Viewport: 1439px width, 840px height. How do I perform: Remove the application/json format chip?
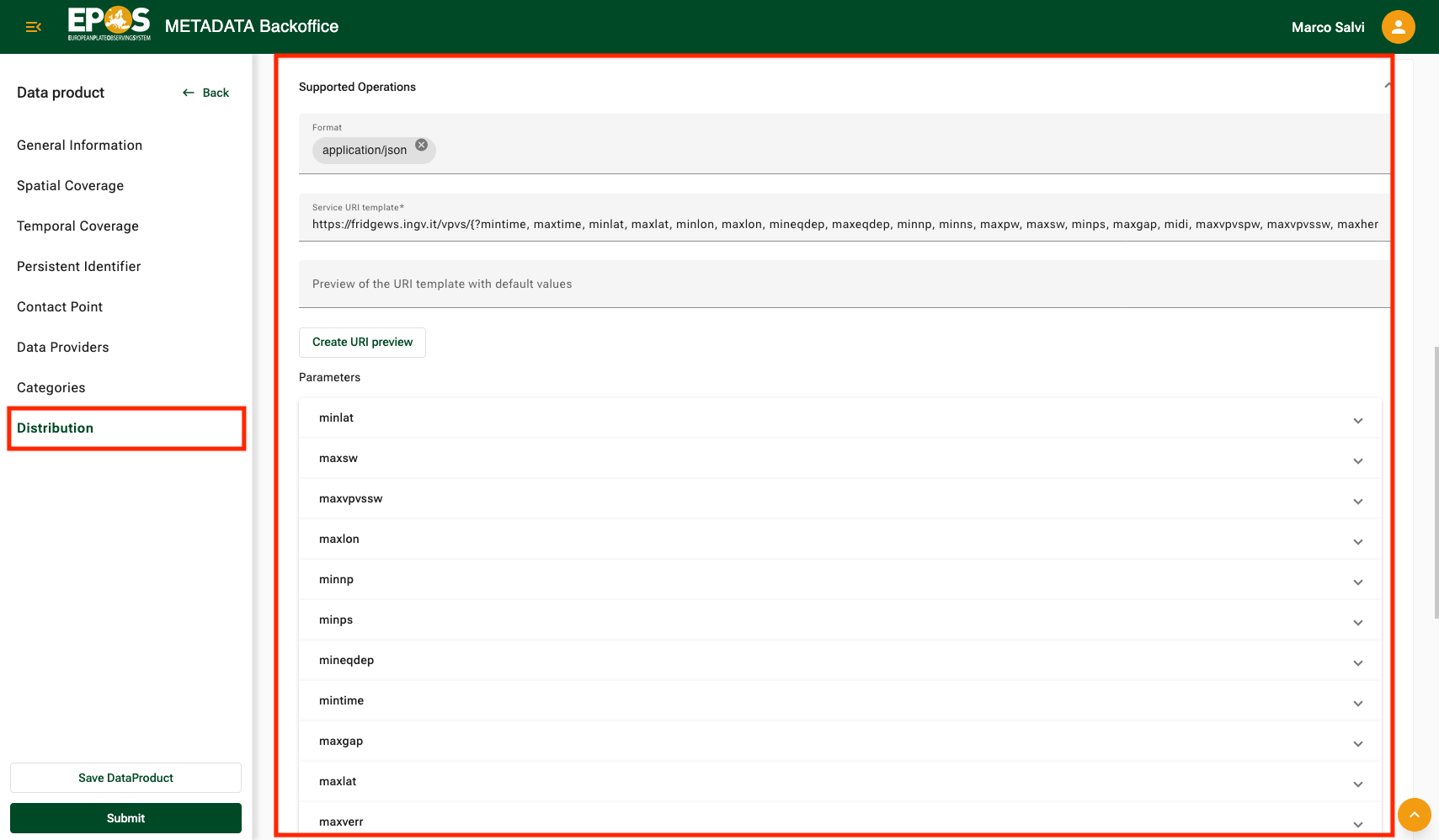point(421,144)
